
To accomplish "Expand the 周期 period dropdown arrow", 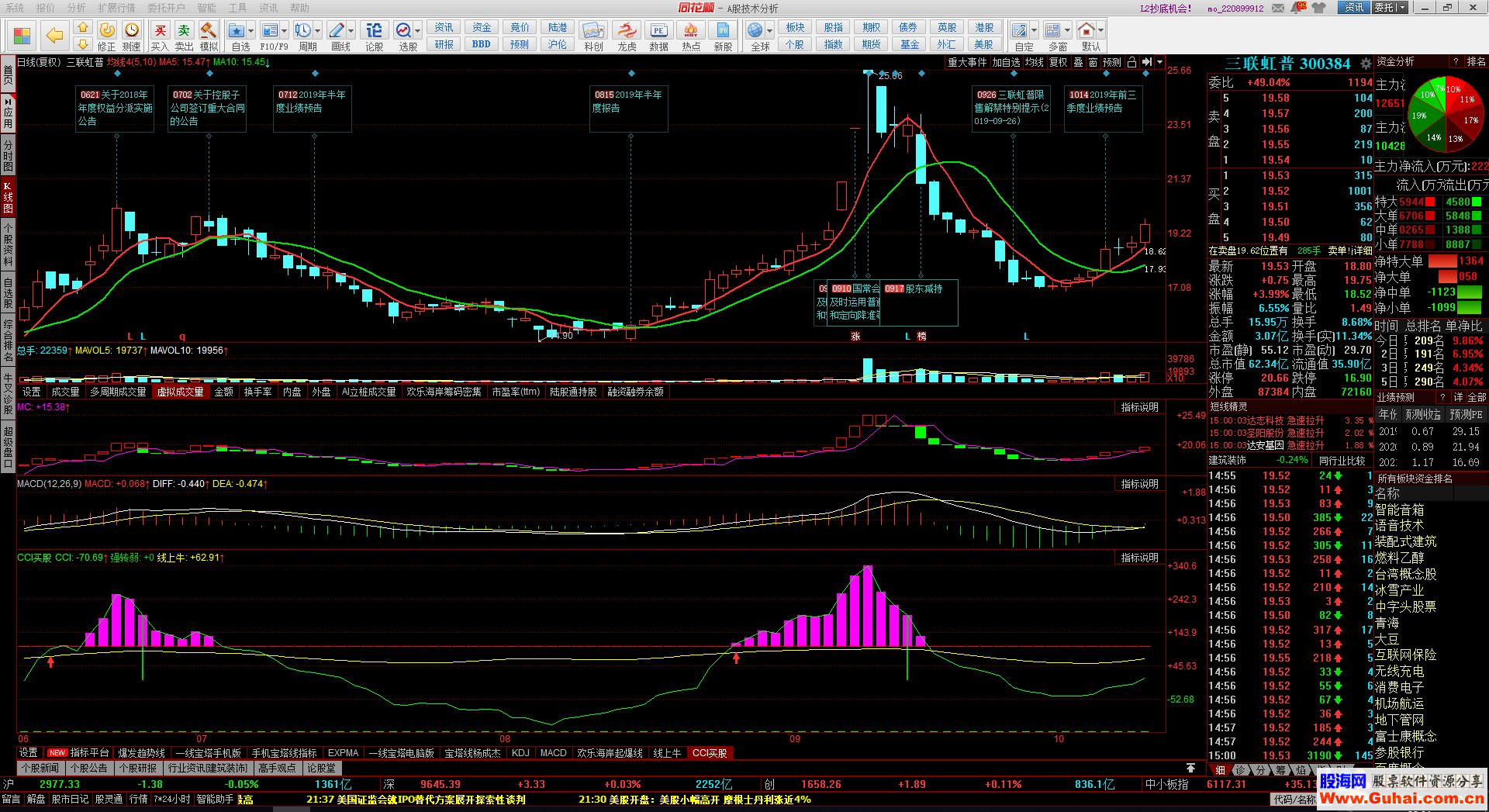I will pos(318,31).
